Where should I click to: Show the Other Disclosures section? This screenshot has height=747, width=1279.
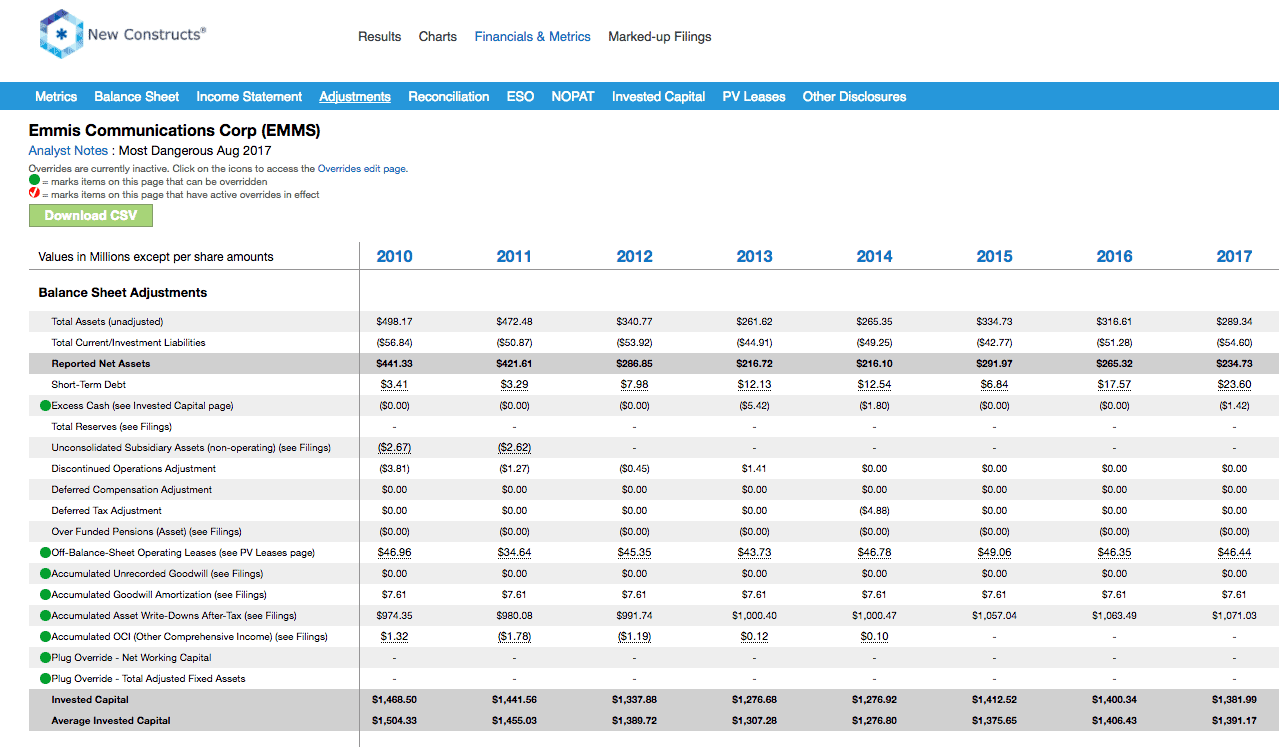855,97
